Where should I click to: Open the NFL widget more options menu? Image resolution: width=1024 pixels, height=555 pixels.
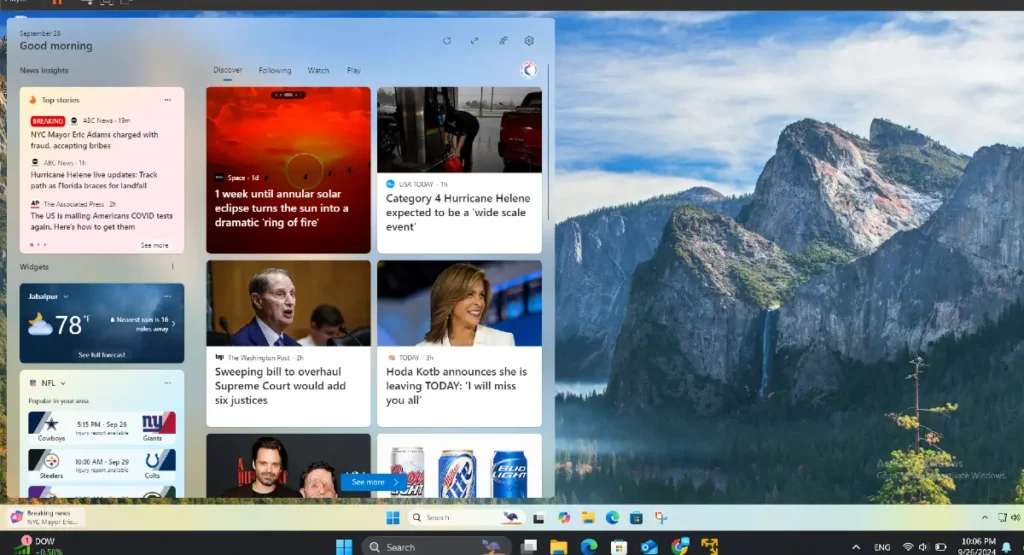coord(168,383)
